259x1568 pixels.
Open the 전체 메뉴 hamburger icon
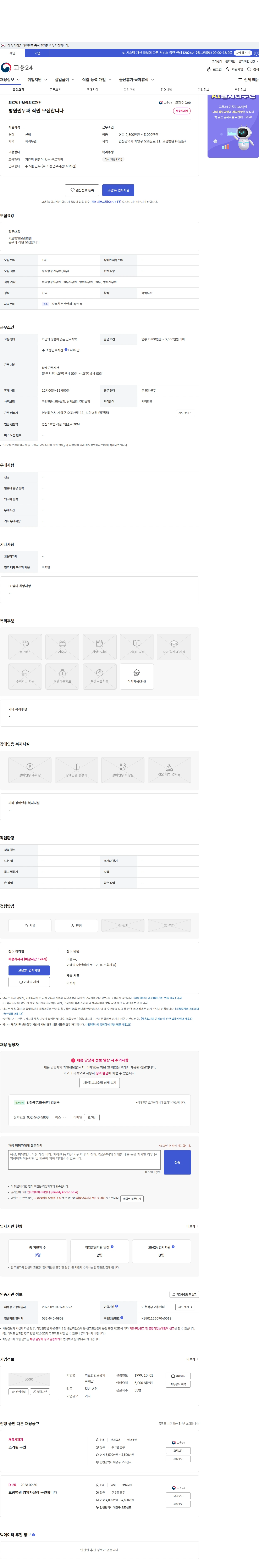(x=249, y=80)
